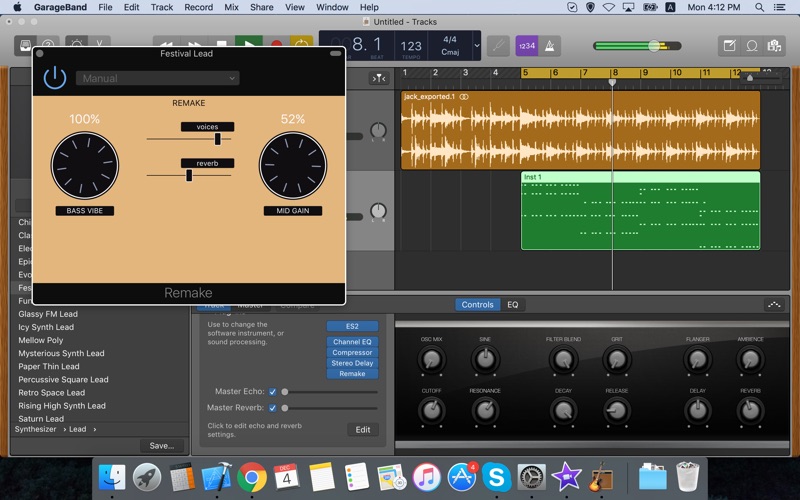
Task: Open the Mix menu
Action: (231, 7)
